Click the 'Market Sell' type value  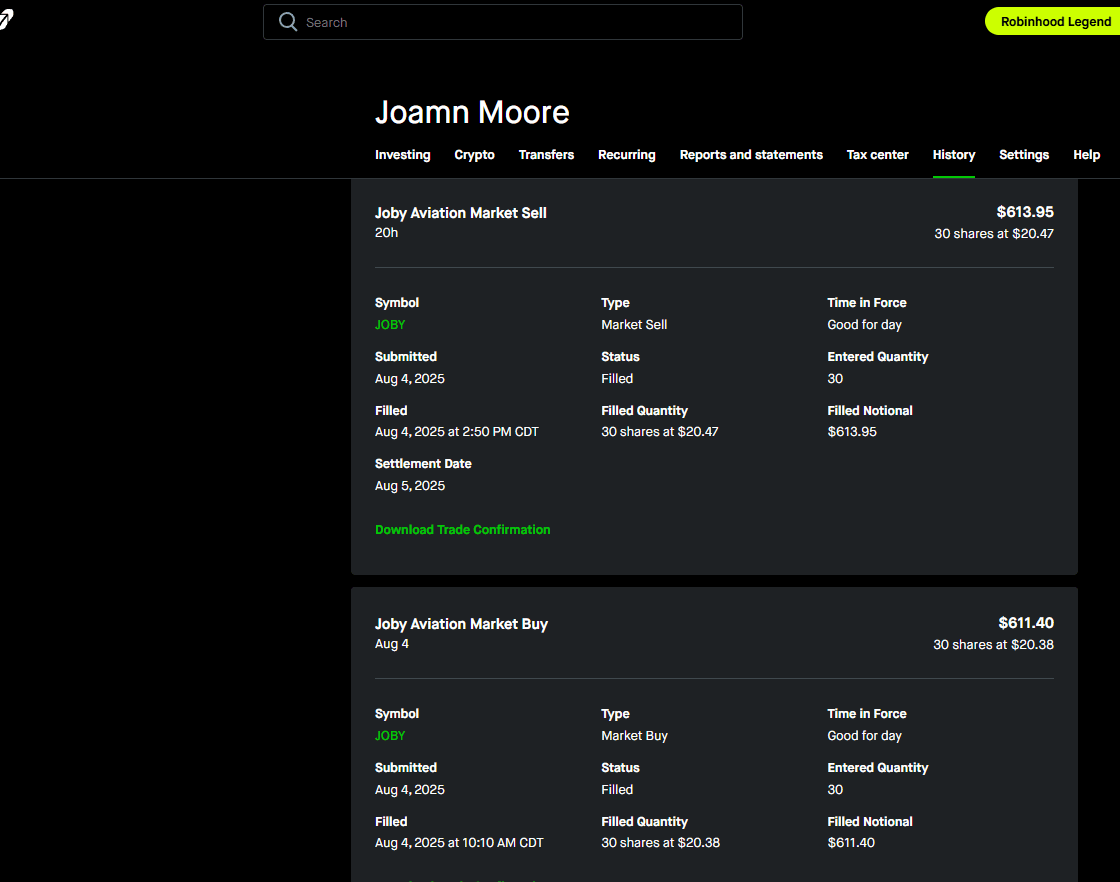pyautogui.click(x=634, y=325)
